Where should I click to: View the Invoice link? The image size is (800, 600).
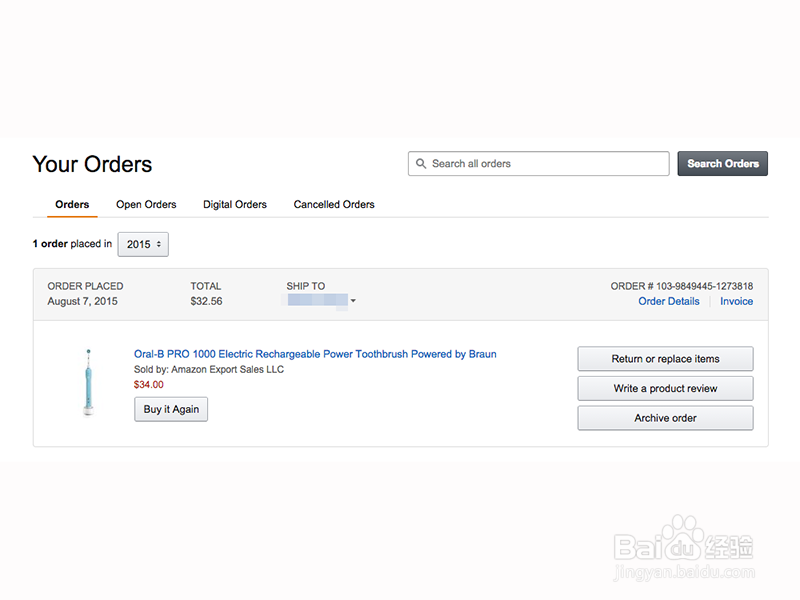[x=737, y=301]
